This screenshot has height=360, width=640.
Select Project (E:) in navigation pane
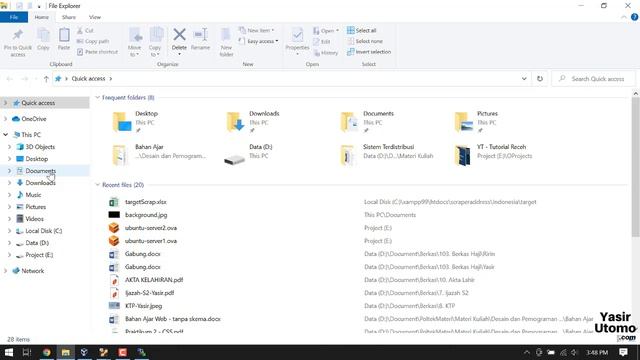(x=39, y=255)
